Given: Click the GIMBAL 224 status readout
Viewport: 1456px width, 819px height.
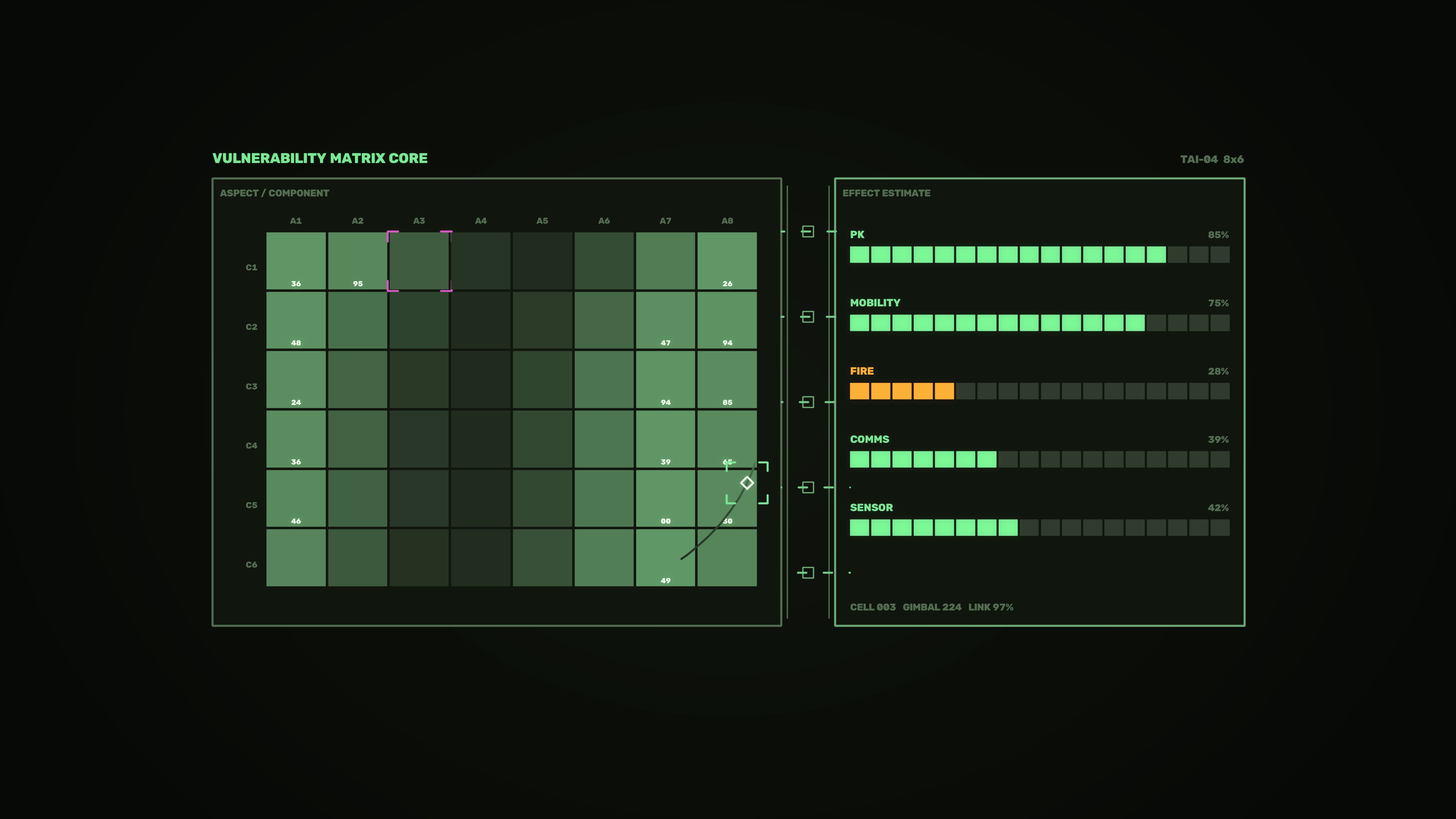Looking at the screenshot, I should [932, 607].
